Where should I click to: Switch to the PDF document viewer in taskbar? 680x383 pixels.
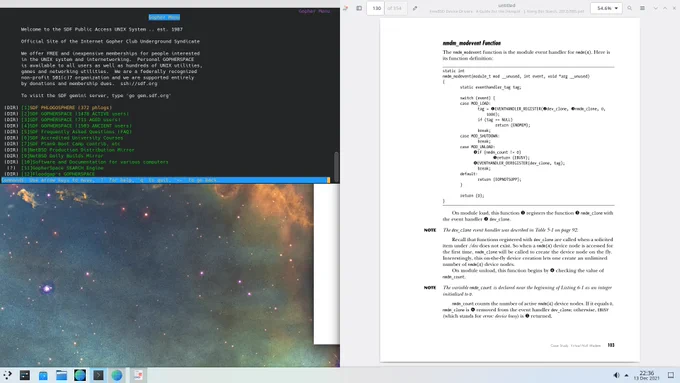[x=138, y=375]
